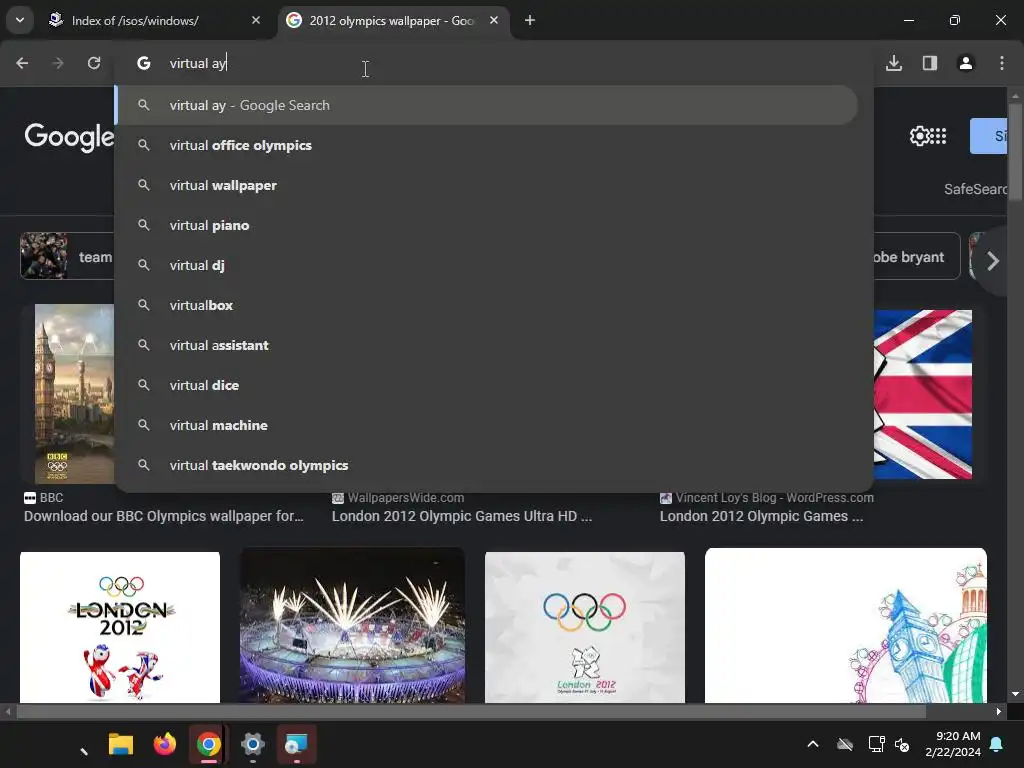Open the Olympic rings logo thumbnail

585,627
